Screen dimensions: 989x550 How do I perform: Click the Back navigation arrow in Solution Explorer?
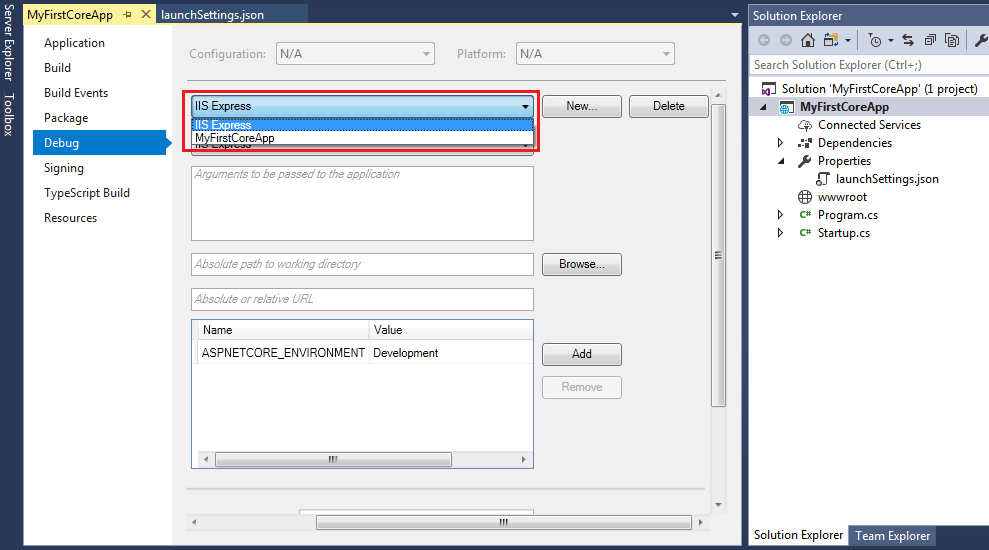point(764,40)
